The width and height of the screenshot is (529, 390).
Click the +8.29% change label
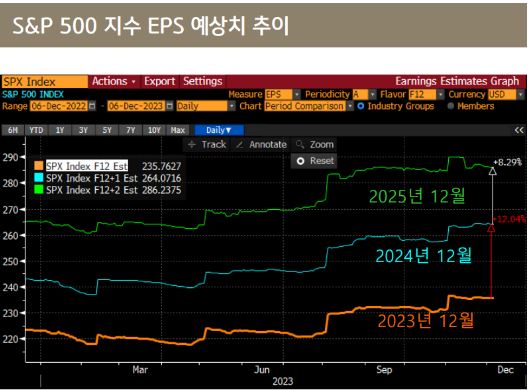coord(508,162)
